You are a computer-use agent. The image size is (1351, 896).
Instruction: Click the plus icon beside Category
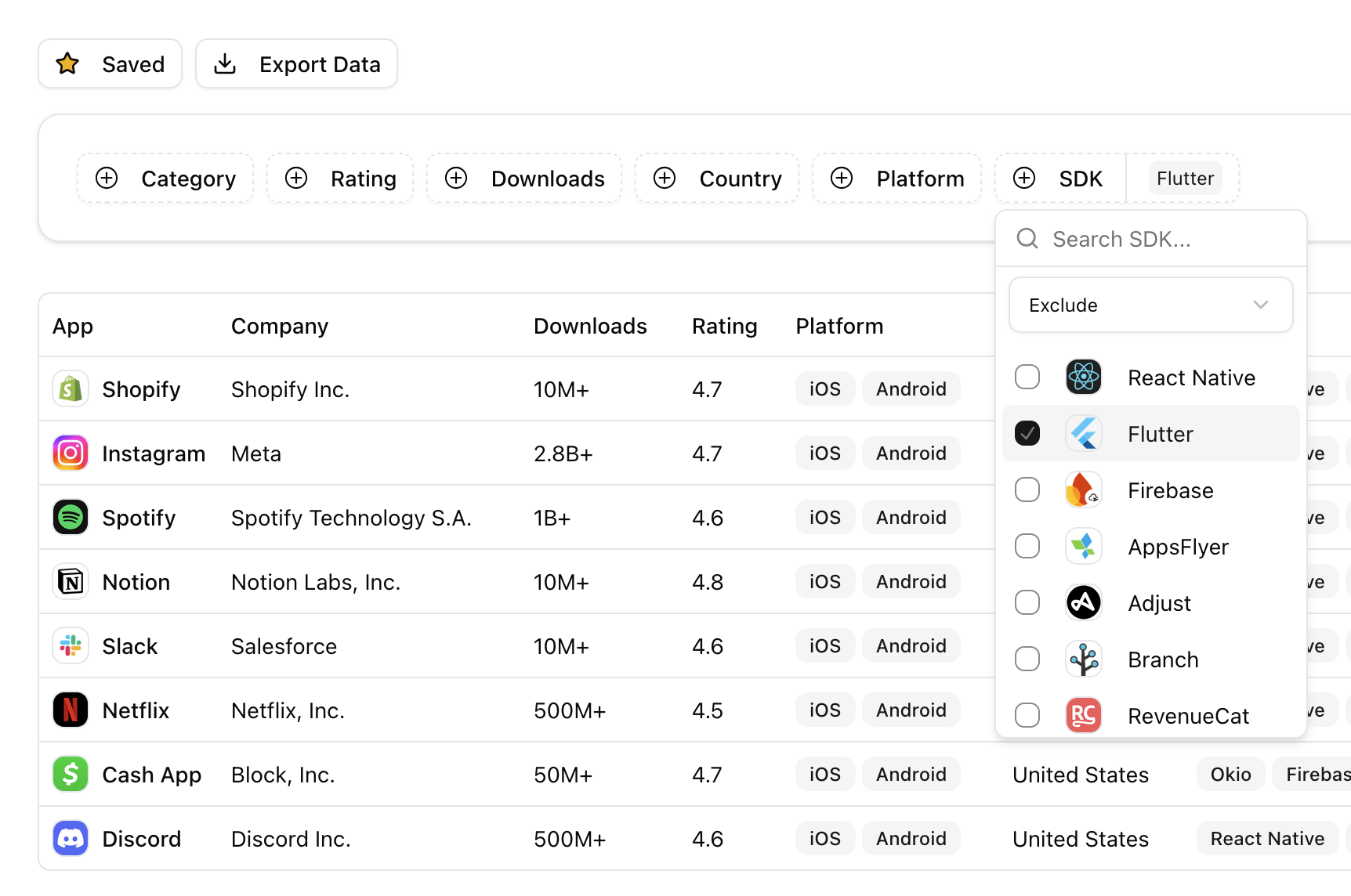click(x=107, y=178)
